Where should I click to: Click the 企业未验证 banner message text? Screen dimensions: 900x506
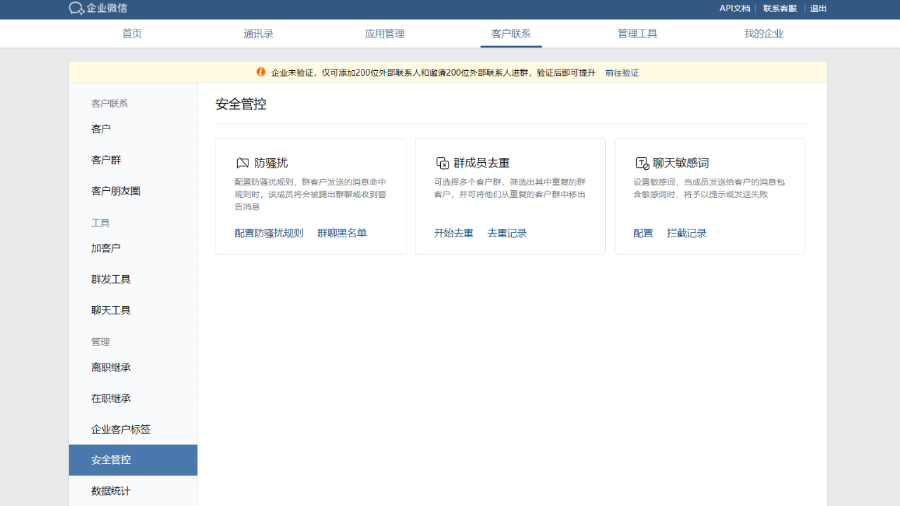(x=433, y=73)
